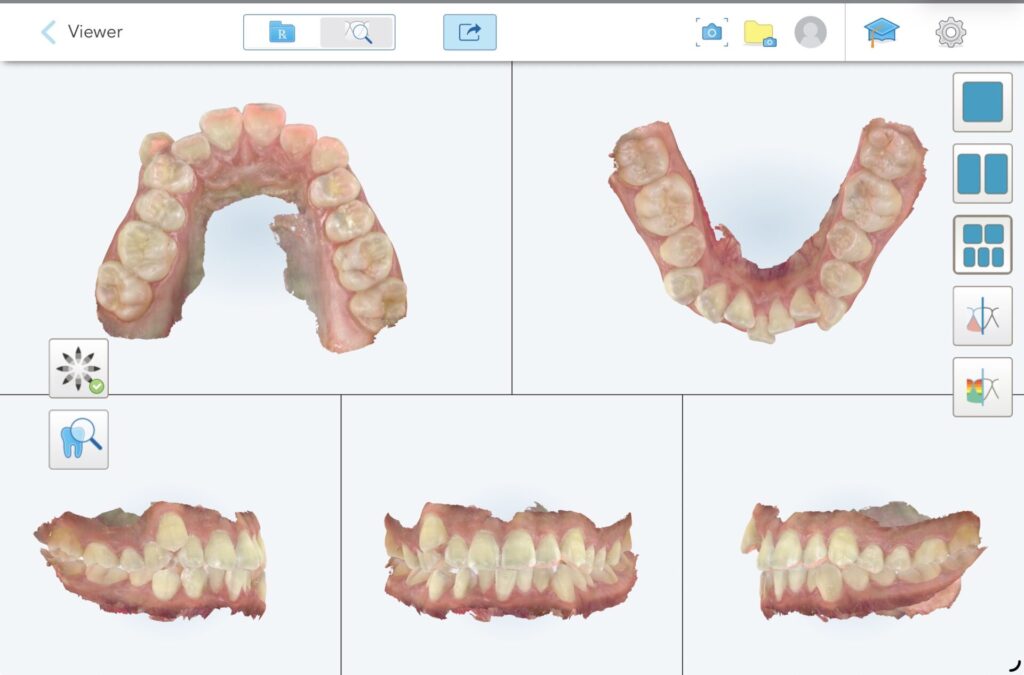Viewport: 1024px width, 675px height.
Task: Select the Rx folder view toggle
Action: pos(281,32)
